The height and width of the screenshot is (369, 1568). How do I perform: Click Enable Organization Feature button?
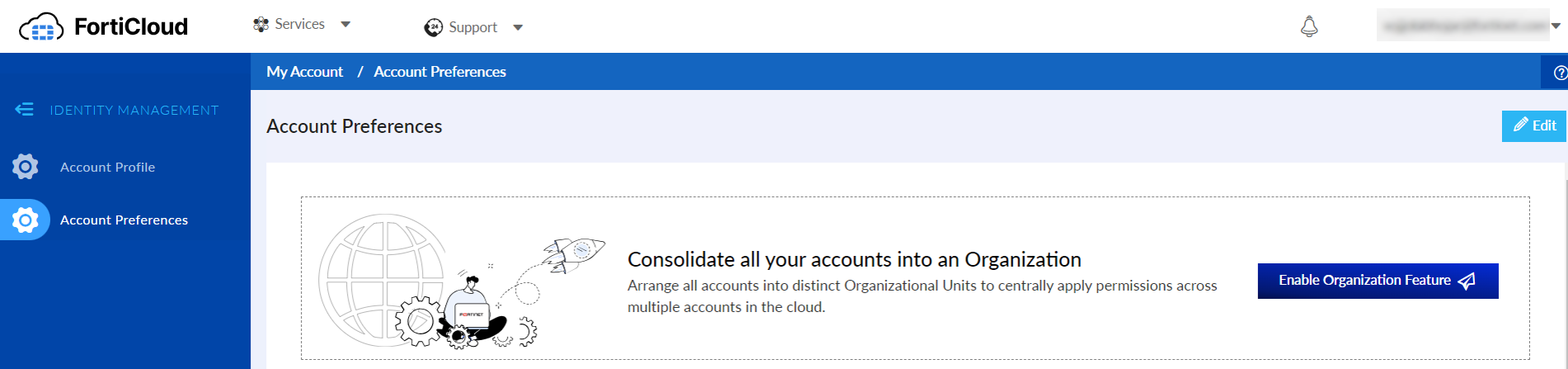(x=1378, y=281)
